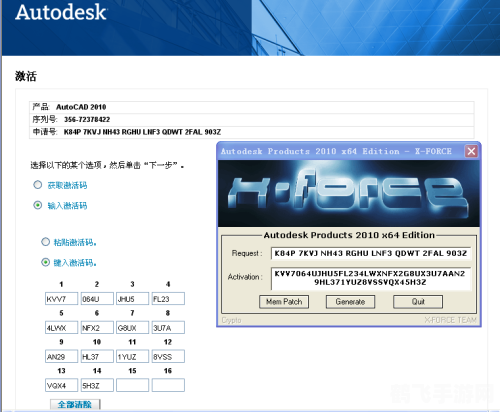This screenshot has height=412, width=500.
Task: Click activation code field 4 containing FL23
Action: pos(168,299)
